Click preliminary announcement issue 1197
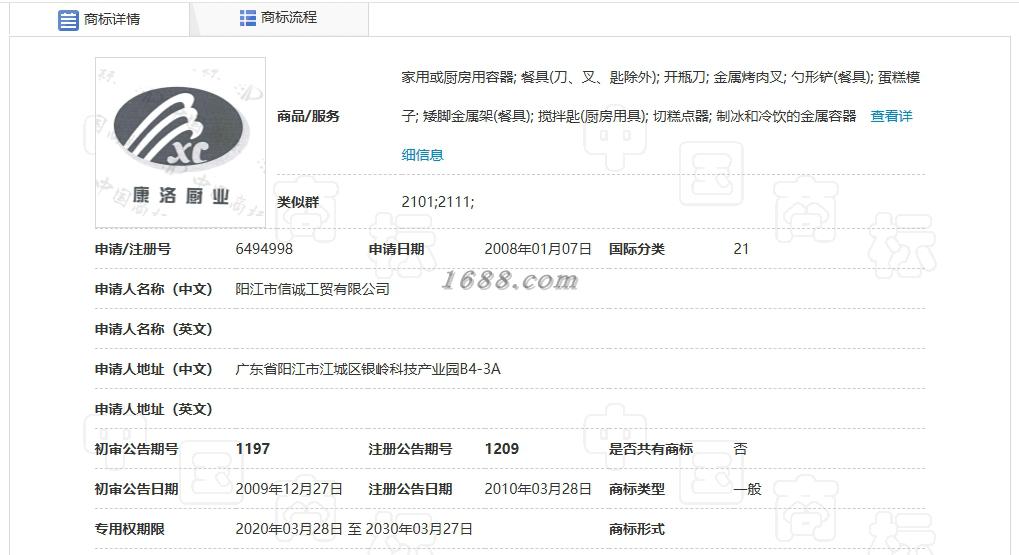 click(252, 449)
